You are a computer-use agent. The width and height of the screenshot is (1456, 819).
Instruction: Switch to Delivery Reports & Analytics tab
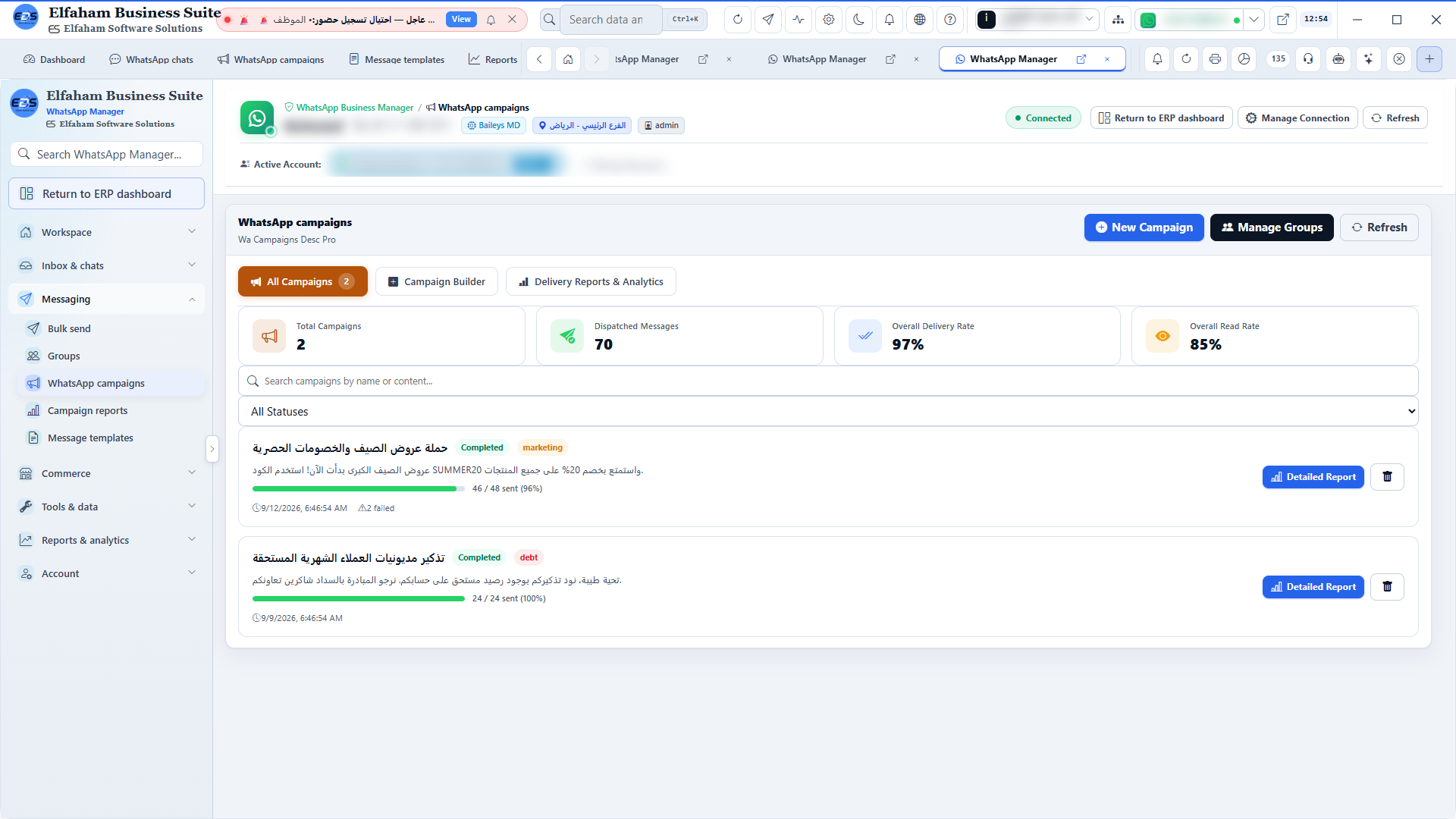point(591,281)
